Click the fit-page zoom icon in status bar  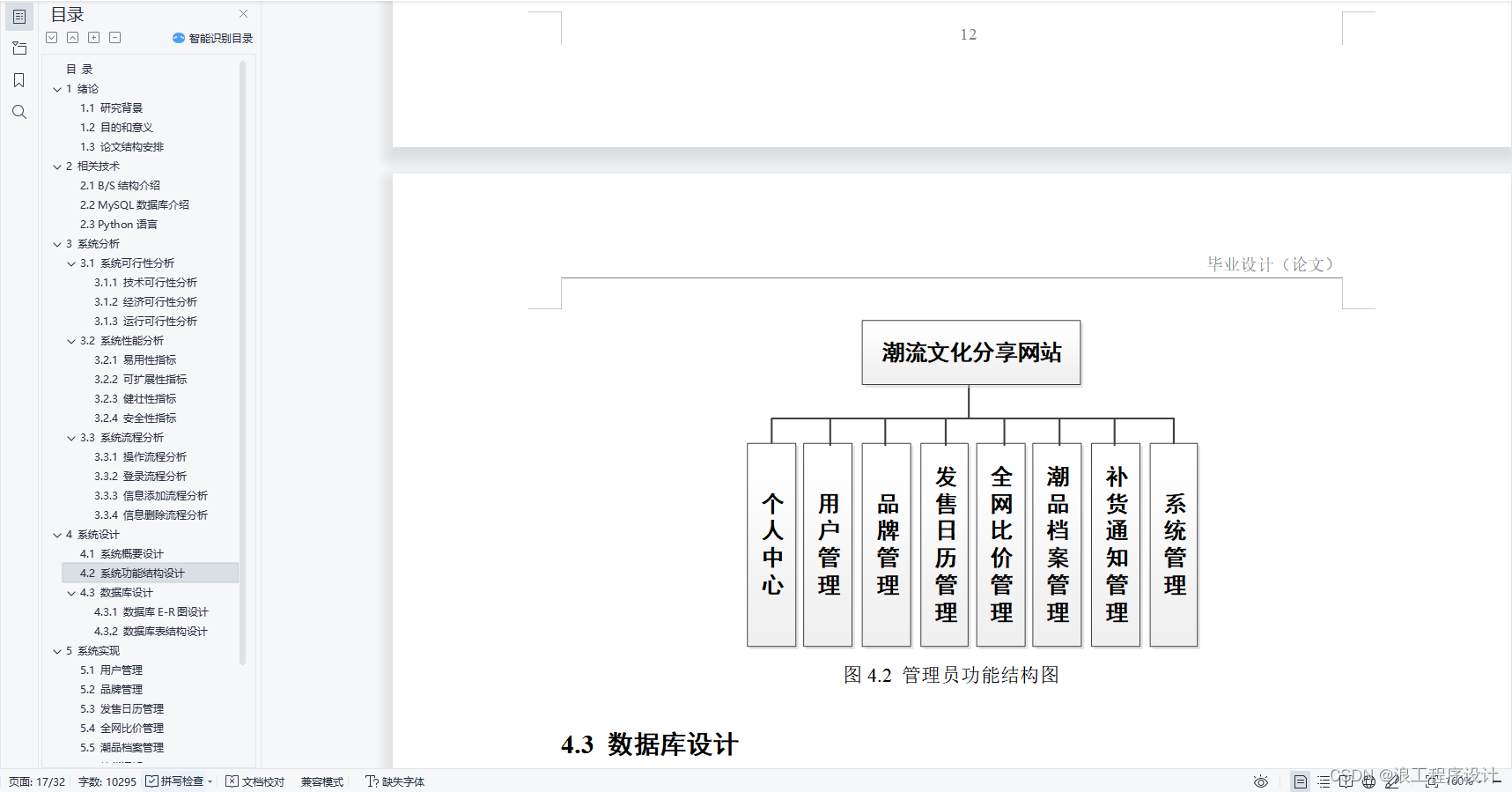tap(1432, 781)
